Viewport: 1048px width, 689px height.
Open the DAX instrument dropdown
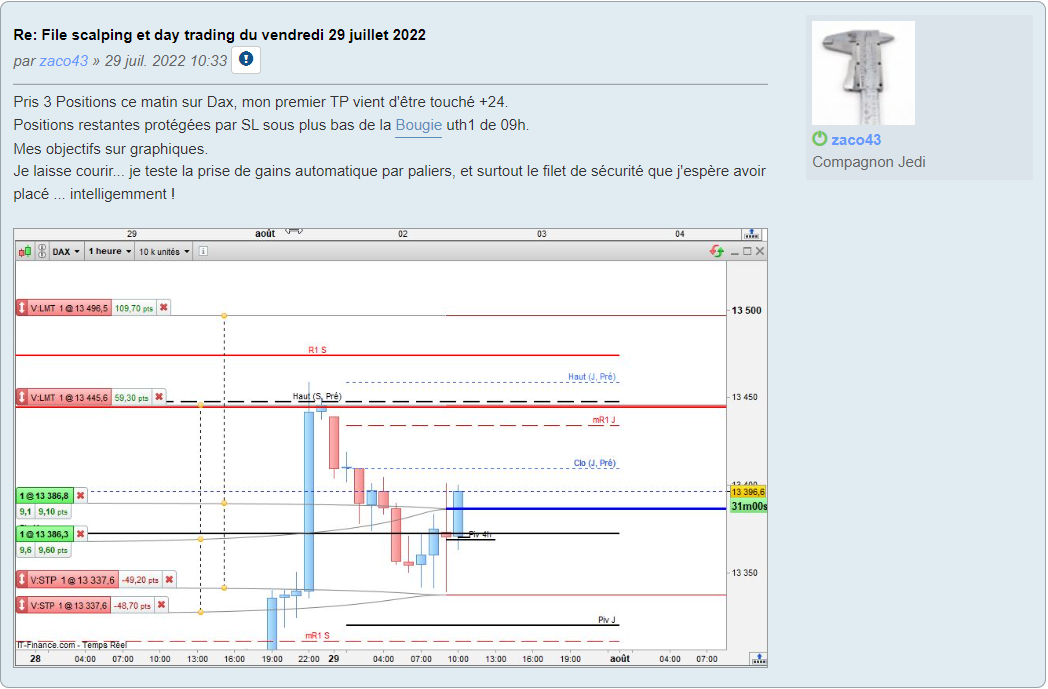66,252
